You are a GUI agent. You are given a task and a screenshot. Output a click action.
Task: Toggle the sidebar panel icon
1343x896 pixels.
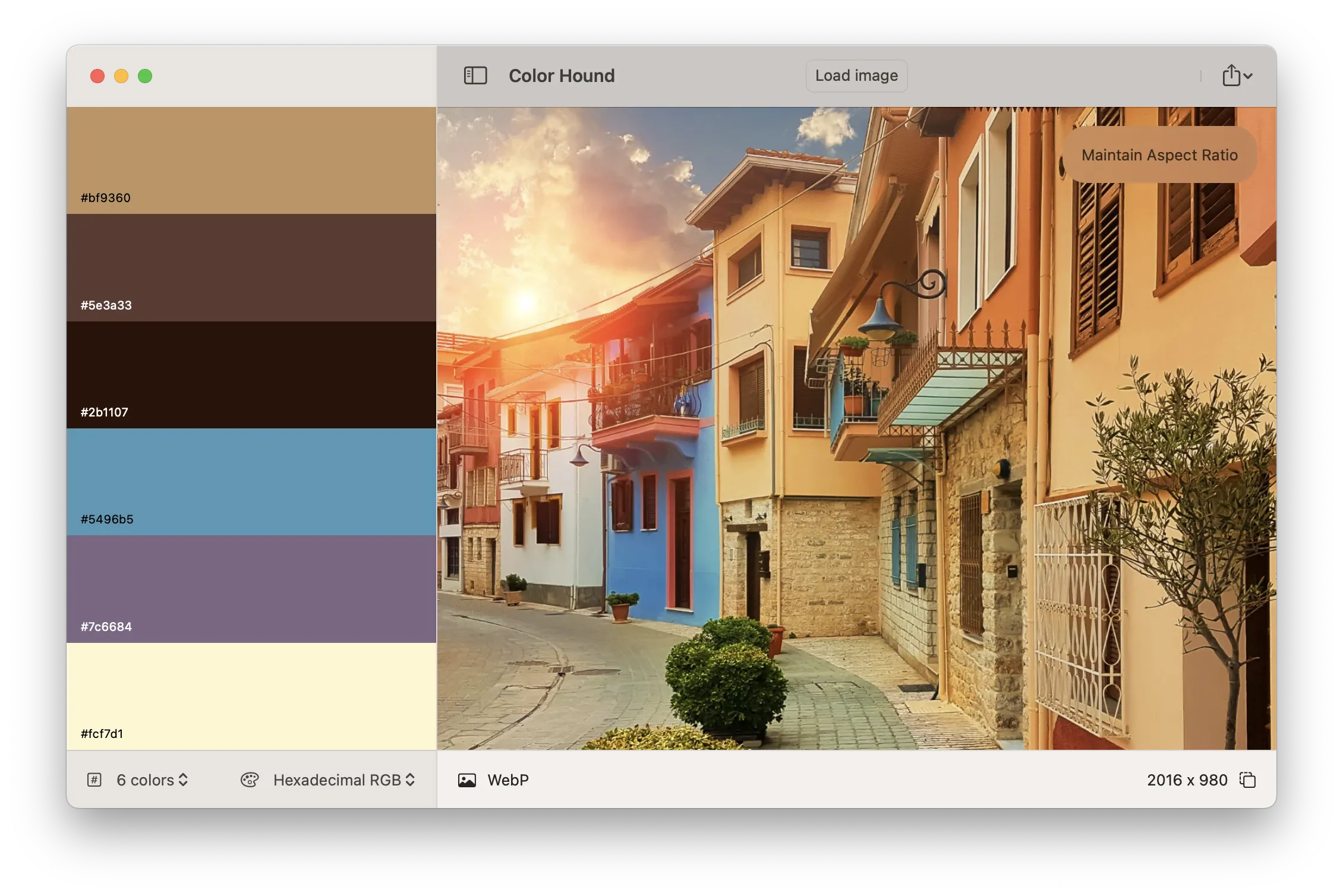[475, 75]
